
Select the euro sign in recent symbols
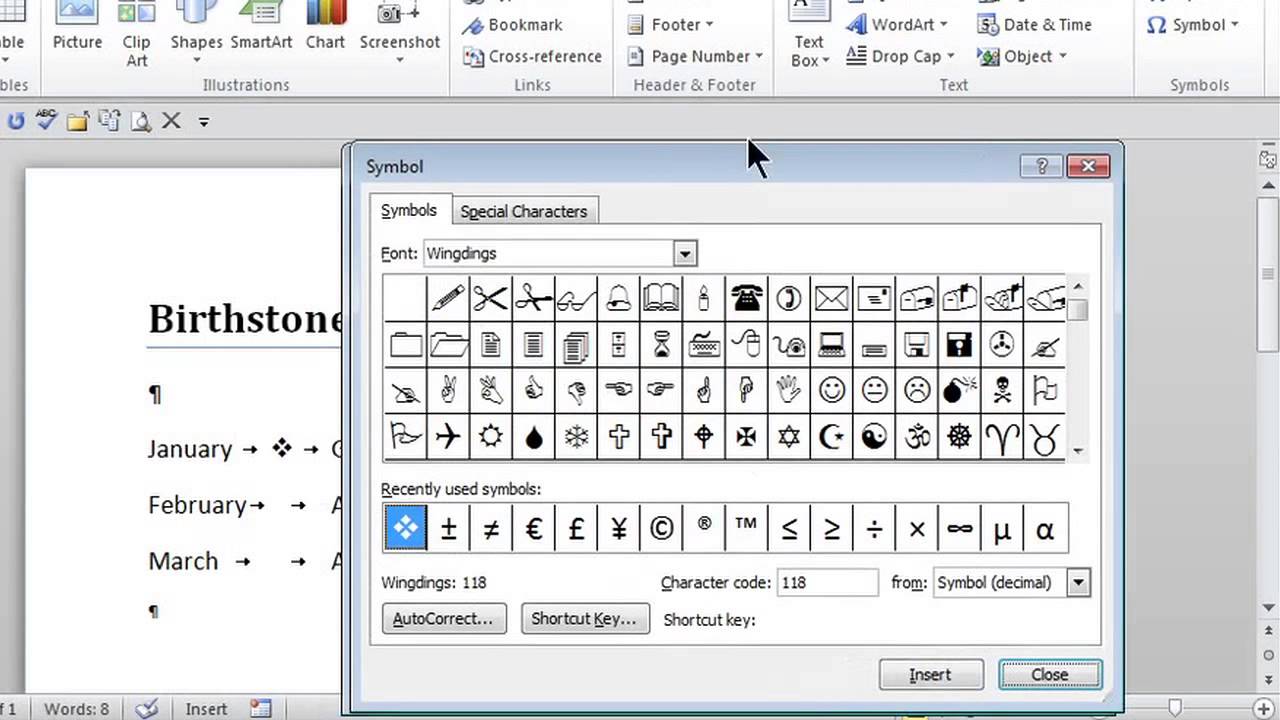click(x=533, y=529)
